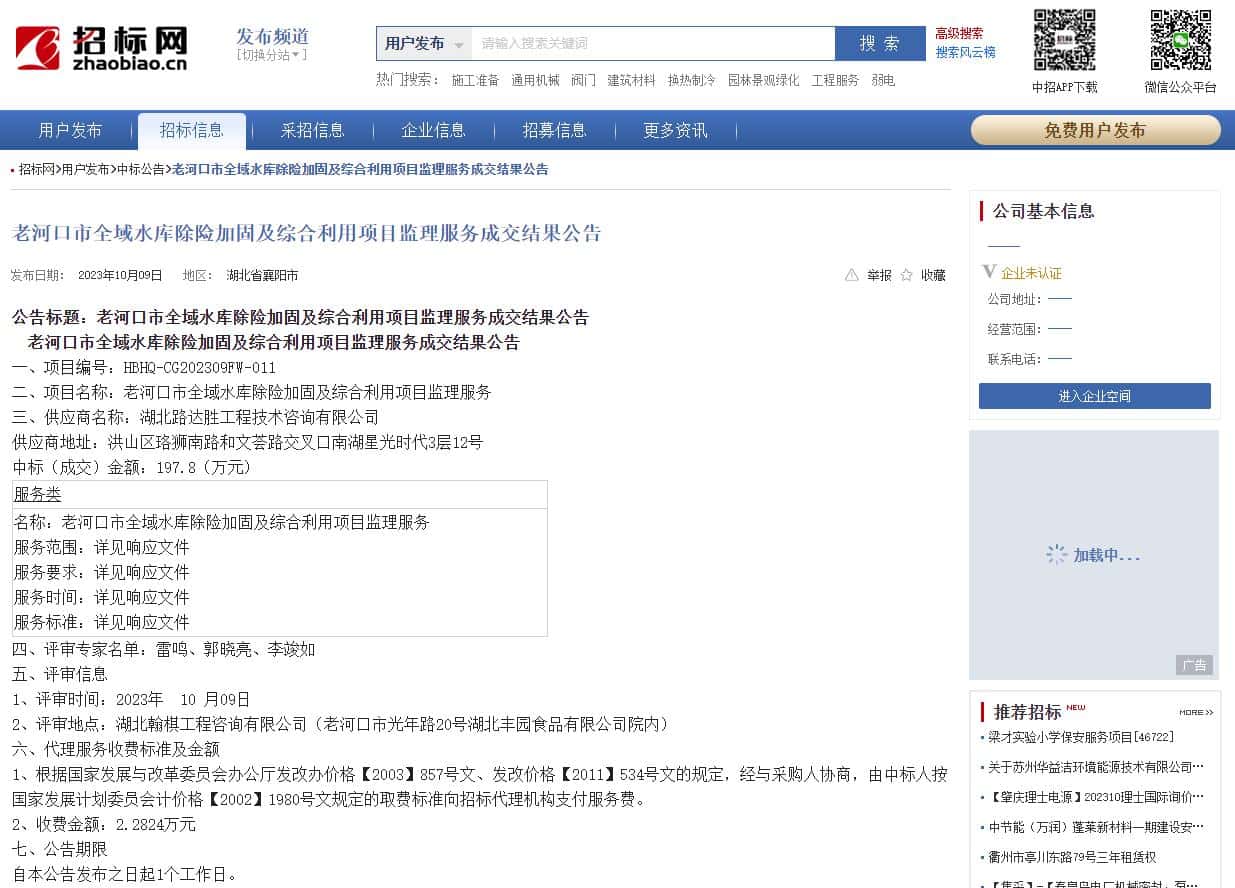The height and width of the screenshot is (888, 1235).
Task: Open the 用户发布 search type dropdown
Action: (424, 44)
